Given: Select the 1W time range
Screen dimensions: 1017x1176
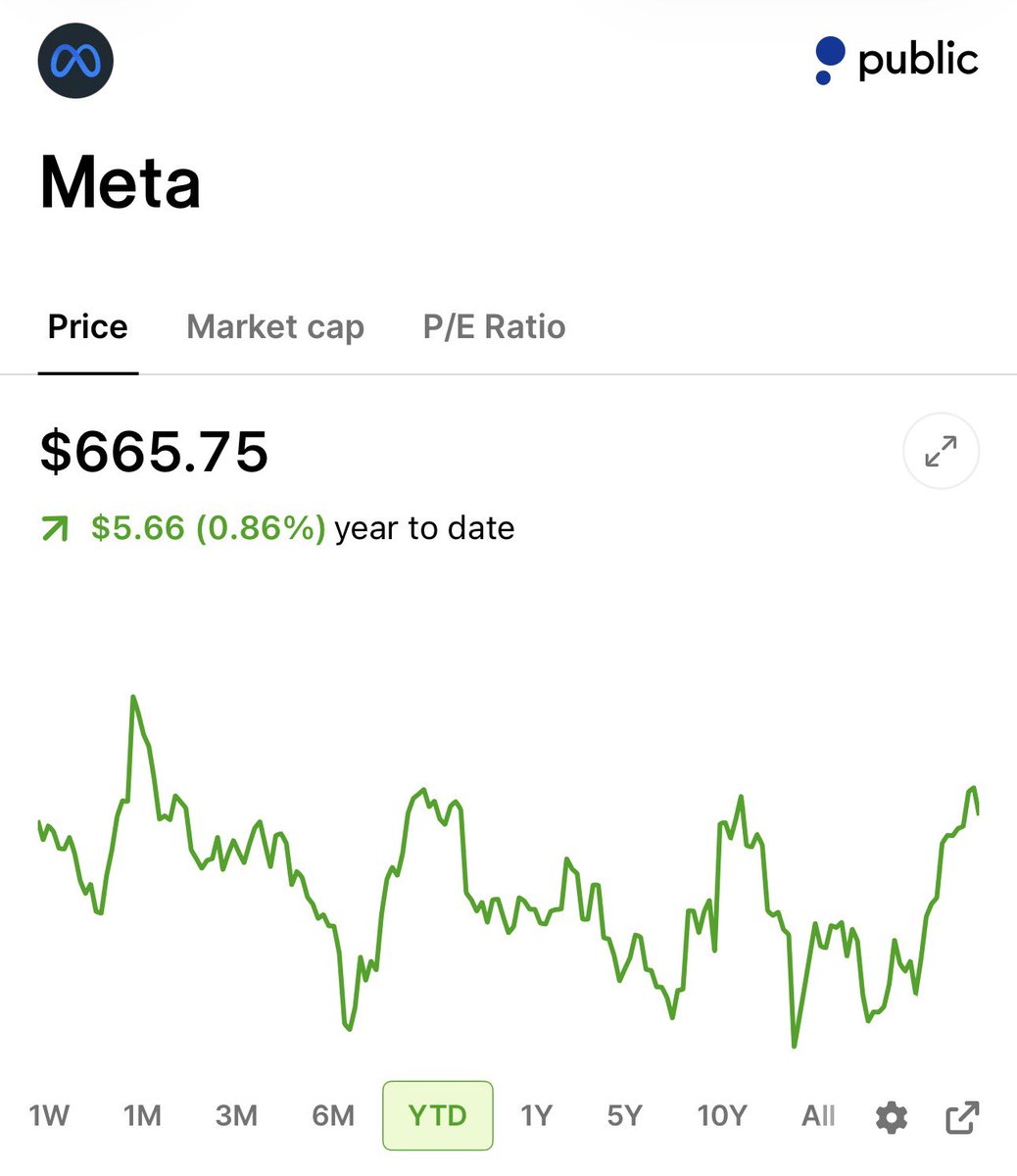Looking at the screenshot, I should pos(49,1115).
